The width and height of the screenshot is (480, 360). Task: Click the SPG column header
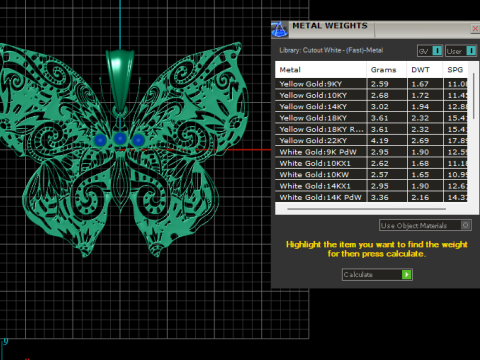455,70
